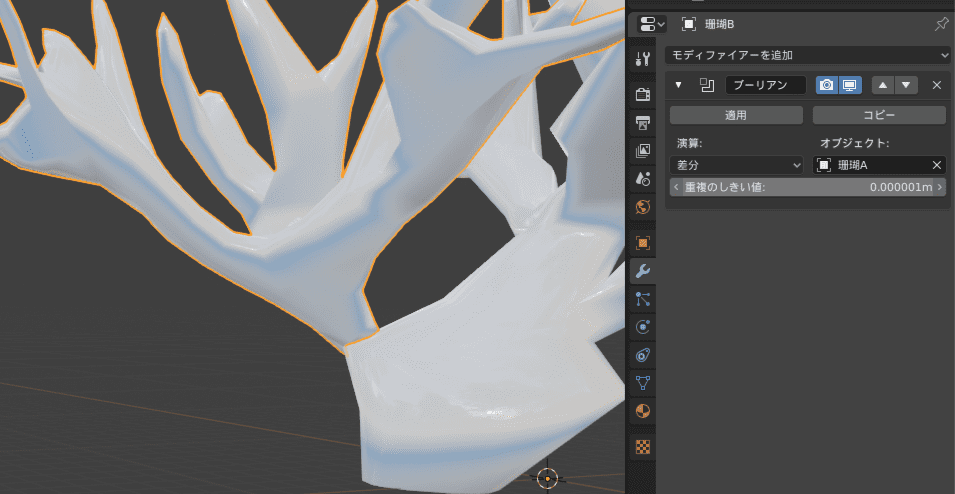Open the Modifiers wrench tab
Image resolution: width=955 pixels, height=494 pixels.
coord(643,270)
